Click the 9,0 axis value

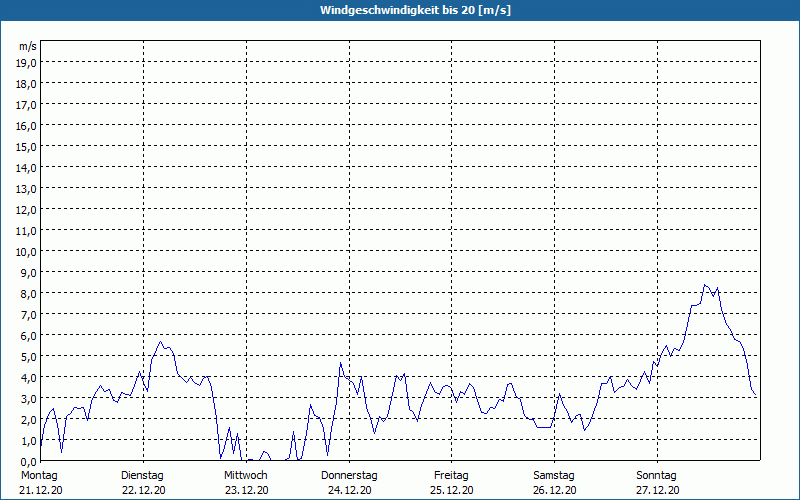28,273
